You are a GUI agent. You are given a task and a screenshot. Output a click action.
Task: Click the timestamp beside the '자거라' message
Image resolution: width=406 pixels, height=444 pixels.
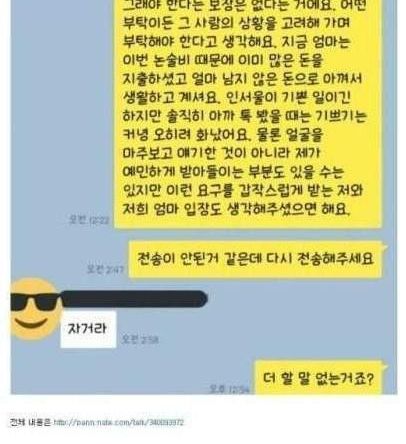click(x=140, y=339)
